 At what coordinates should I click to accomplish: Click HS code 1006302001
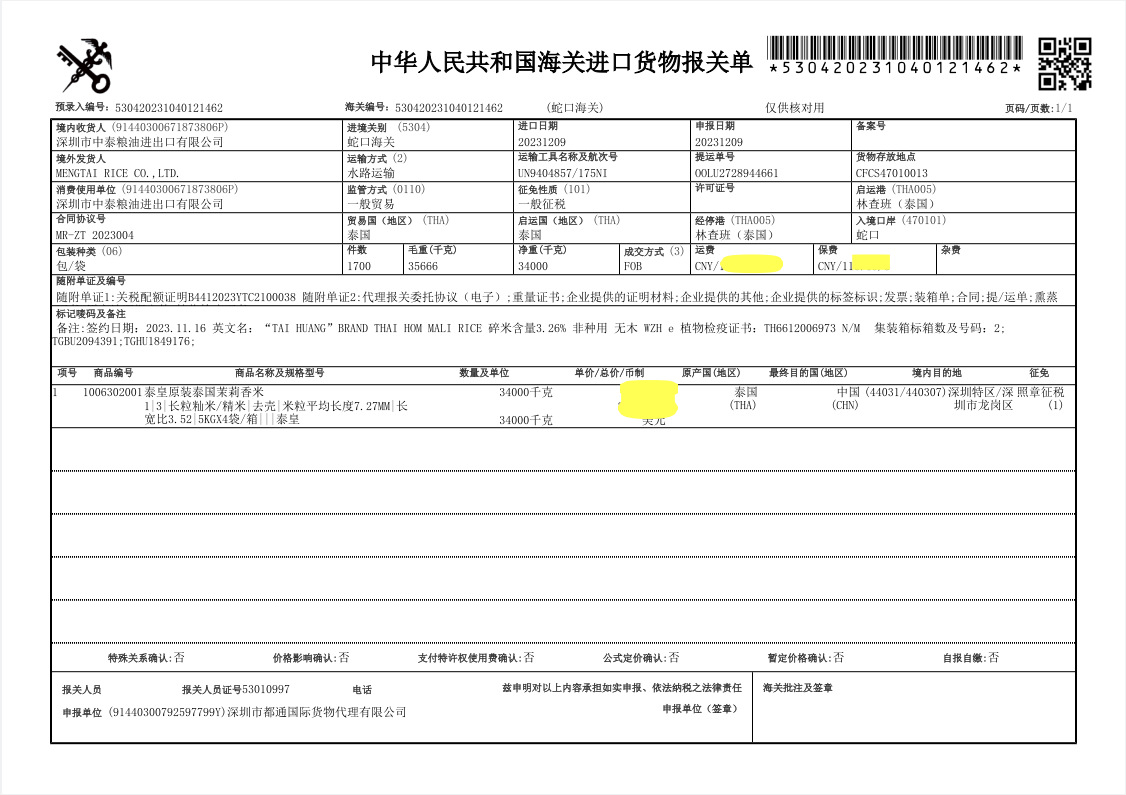[x=113, y=392]
